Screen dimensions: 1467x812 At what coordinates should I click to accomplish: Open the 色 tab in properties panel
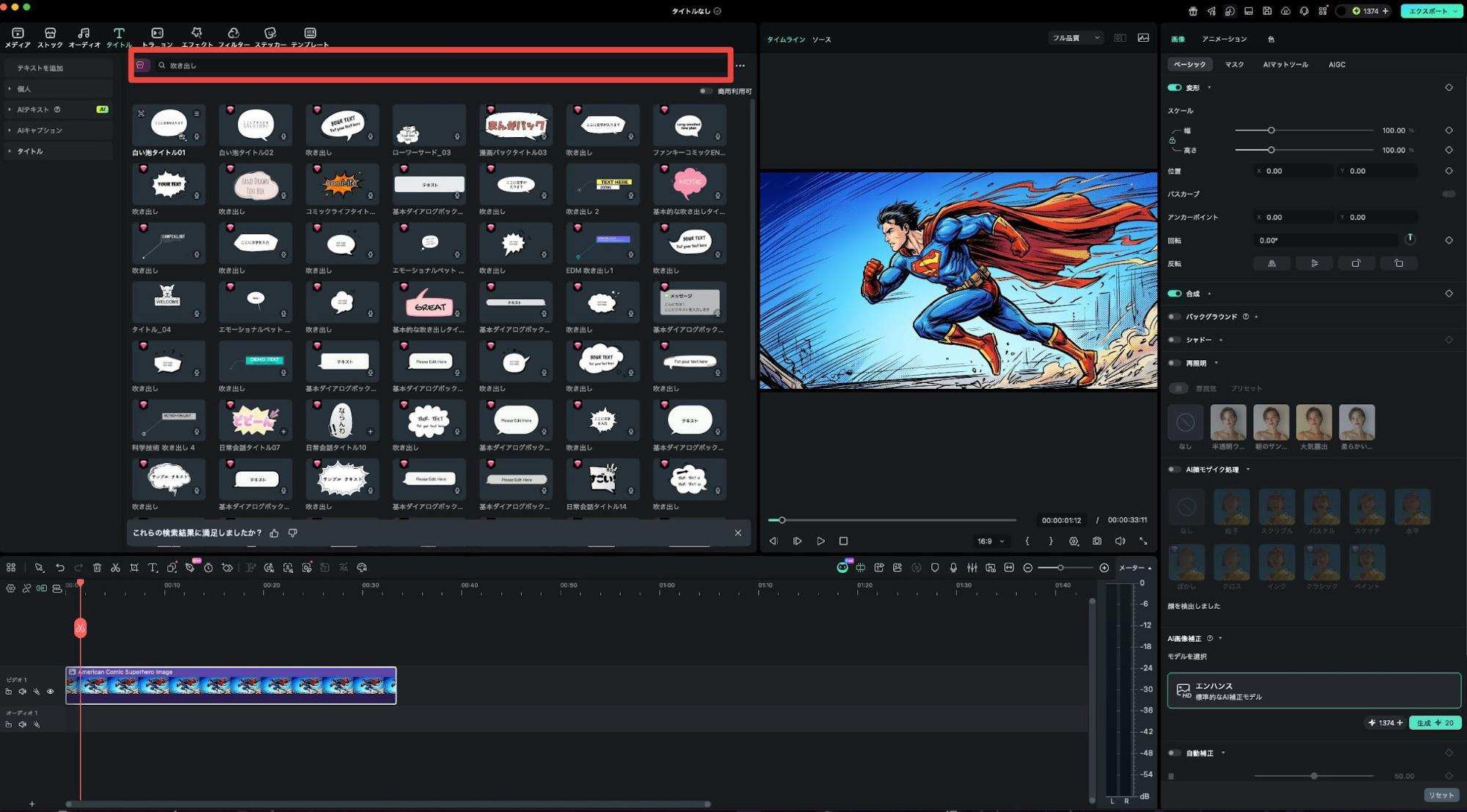(1271, 39)
